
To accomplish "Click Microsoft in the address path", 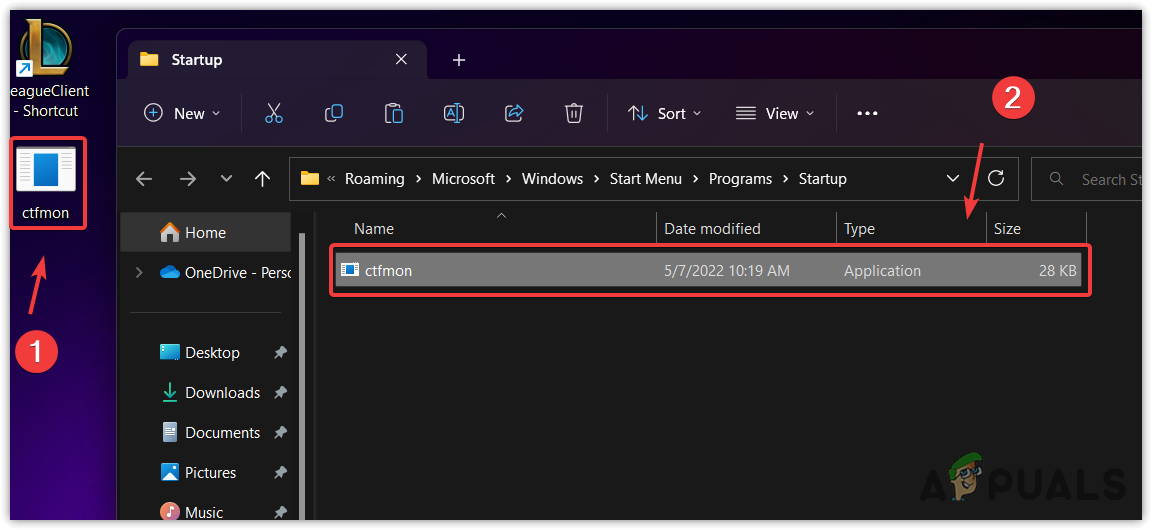I will pyautogui.click(x=464, y=179).
